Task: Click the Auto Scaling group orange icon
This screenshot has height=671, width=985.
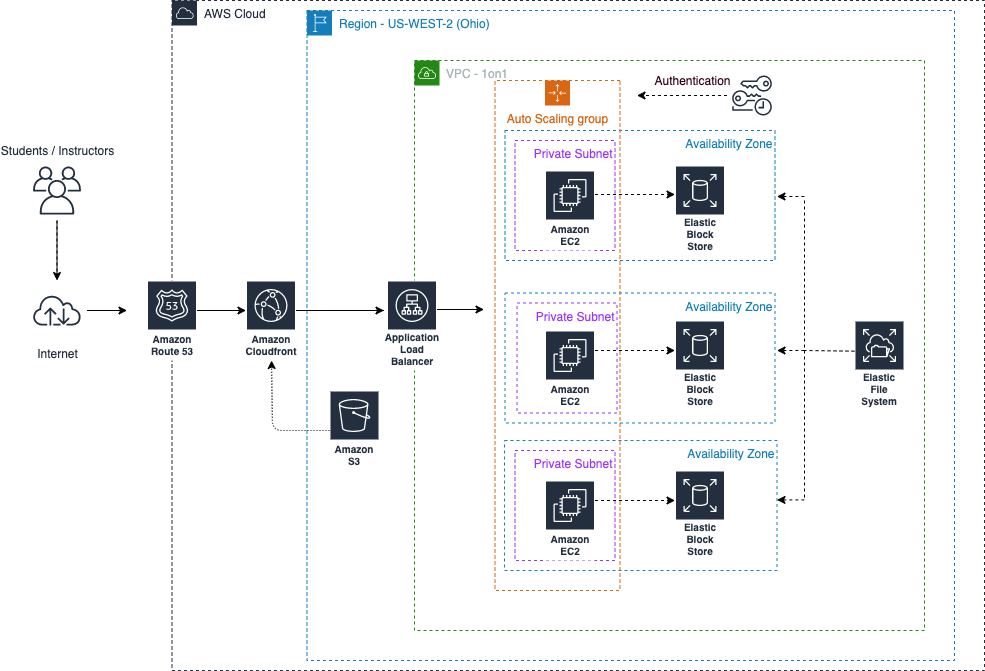Action: coord(557,93)
